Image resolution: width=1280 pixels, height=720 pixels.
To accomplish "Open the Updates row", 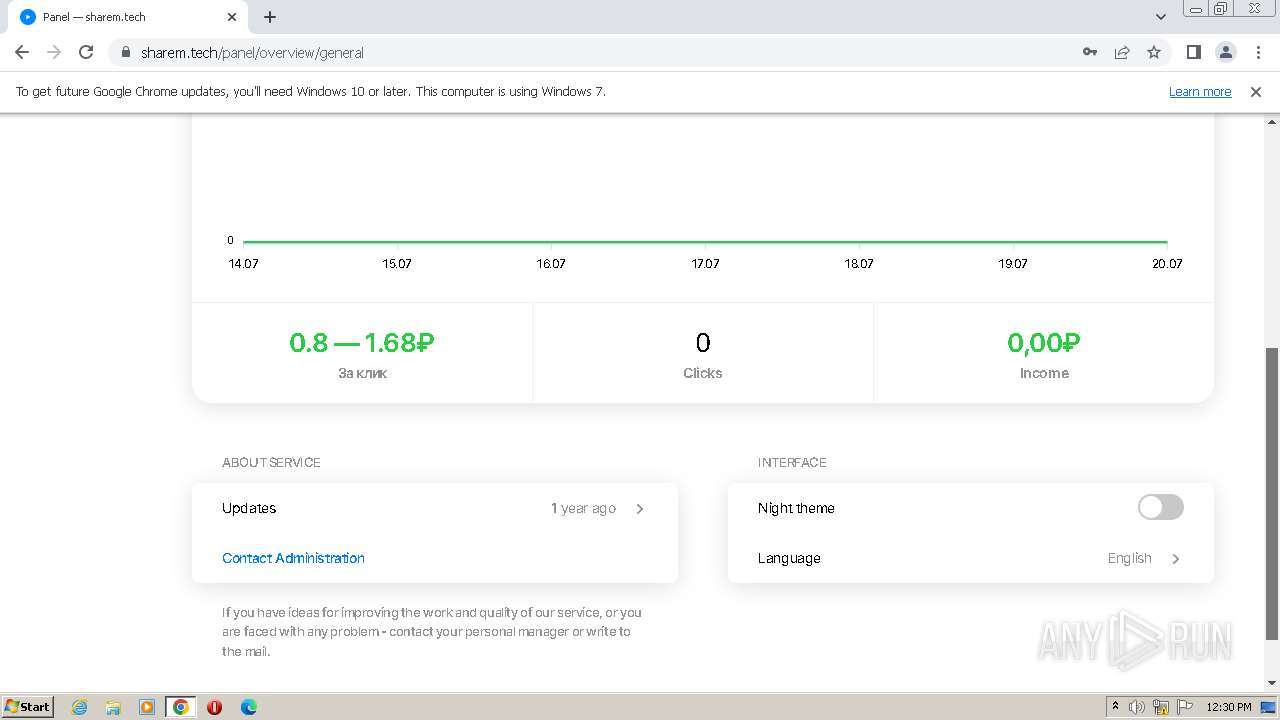I will tap(434, 508).
